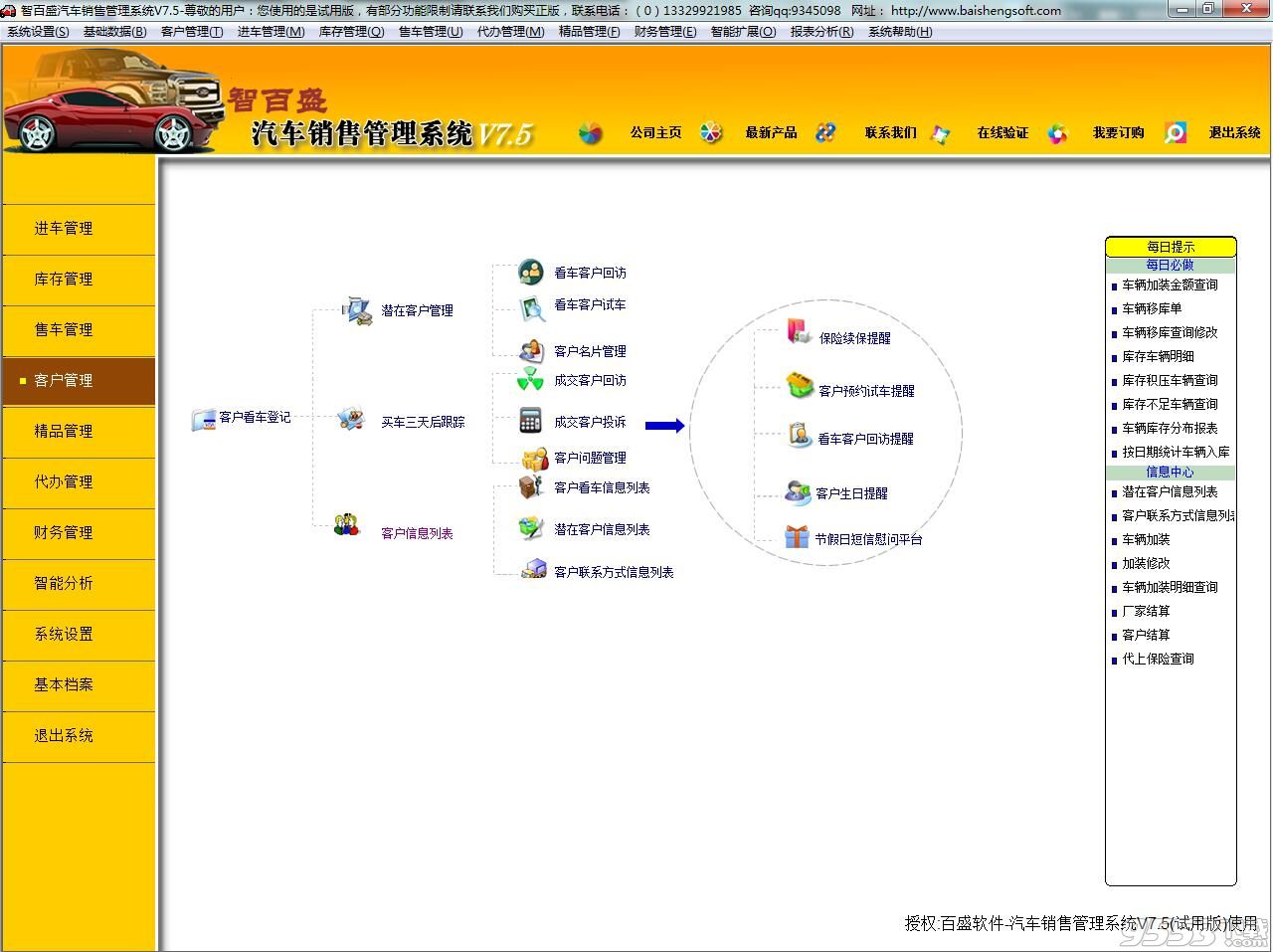Click the 客户生日提醒 icon
Viewport: 1273px width, 952px height.
click(798, 491)
